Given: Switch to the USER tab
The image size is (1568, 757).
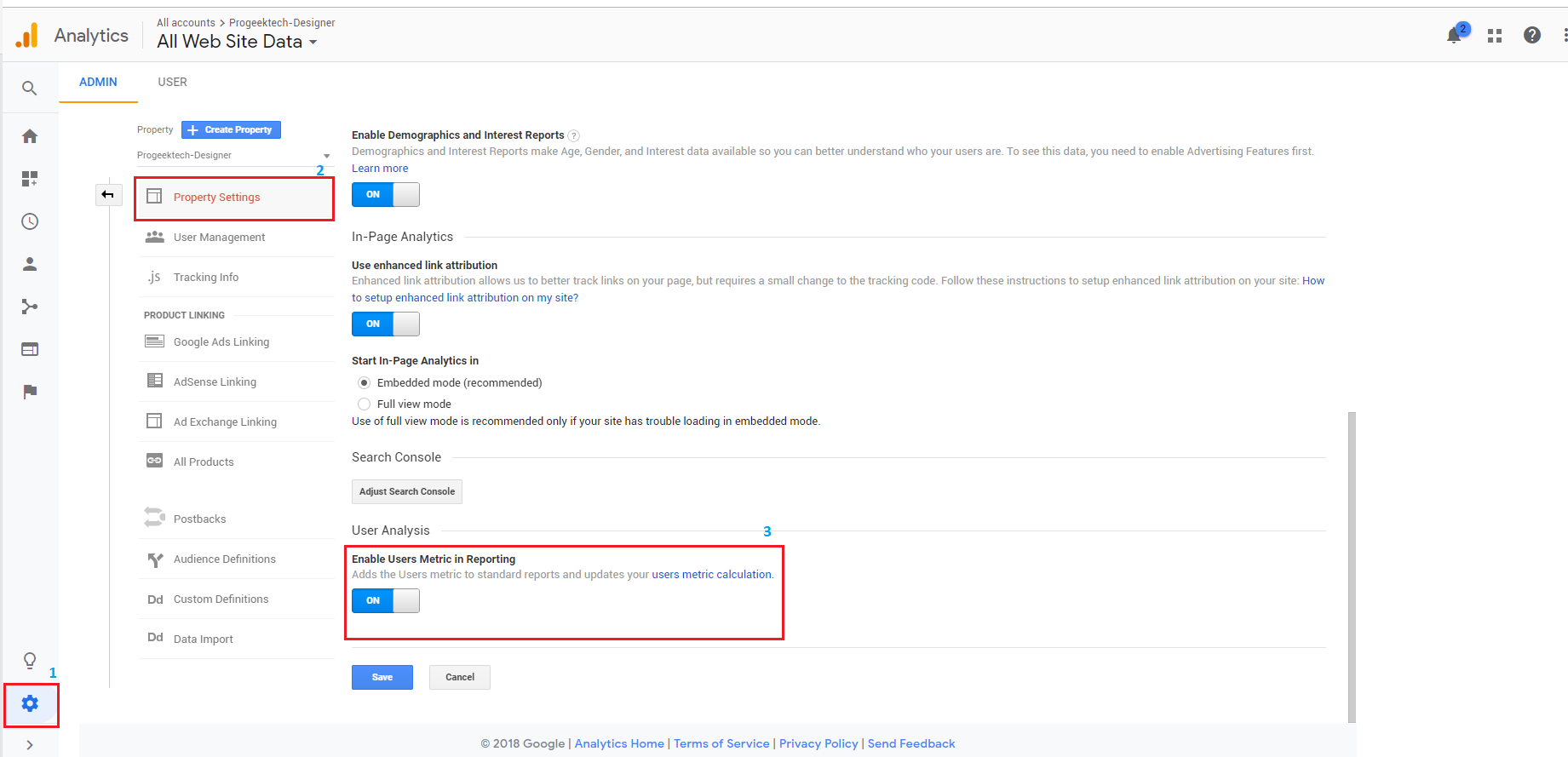Looking at the screenshot, I should click(x=173, y=82).
